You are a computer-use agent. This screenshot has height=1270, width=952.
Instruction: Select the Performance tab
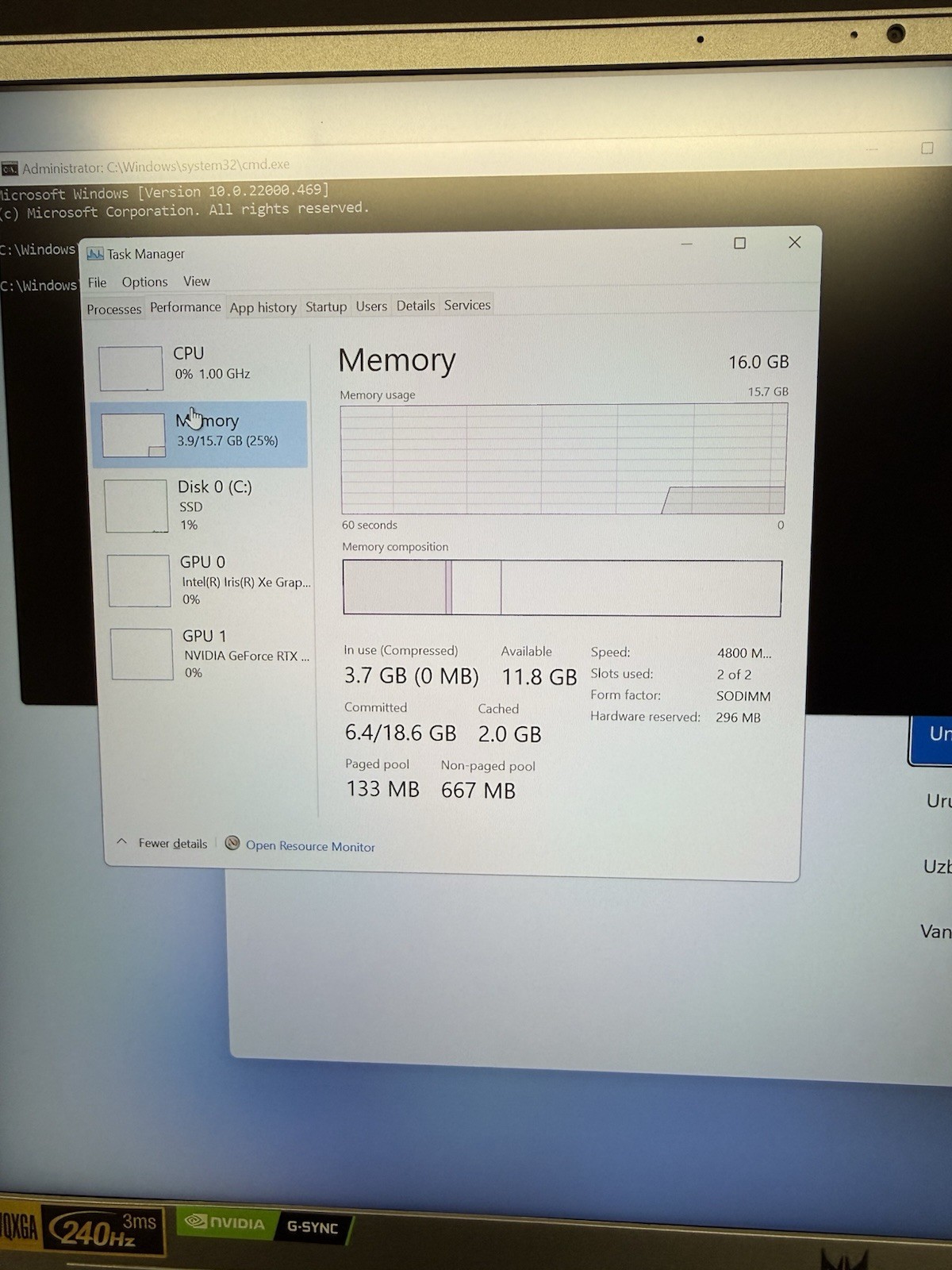pos(185,307)
